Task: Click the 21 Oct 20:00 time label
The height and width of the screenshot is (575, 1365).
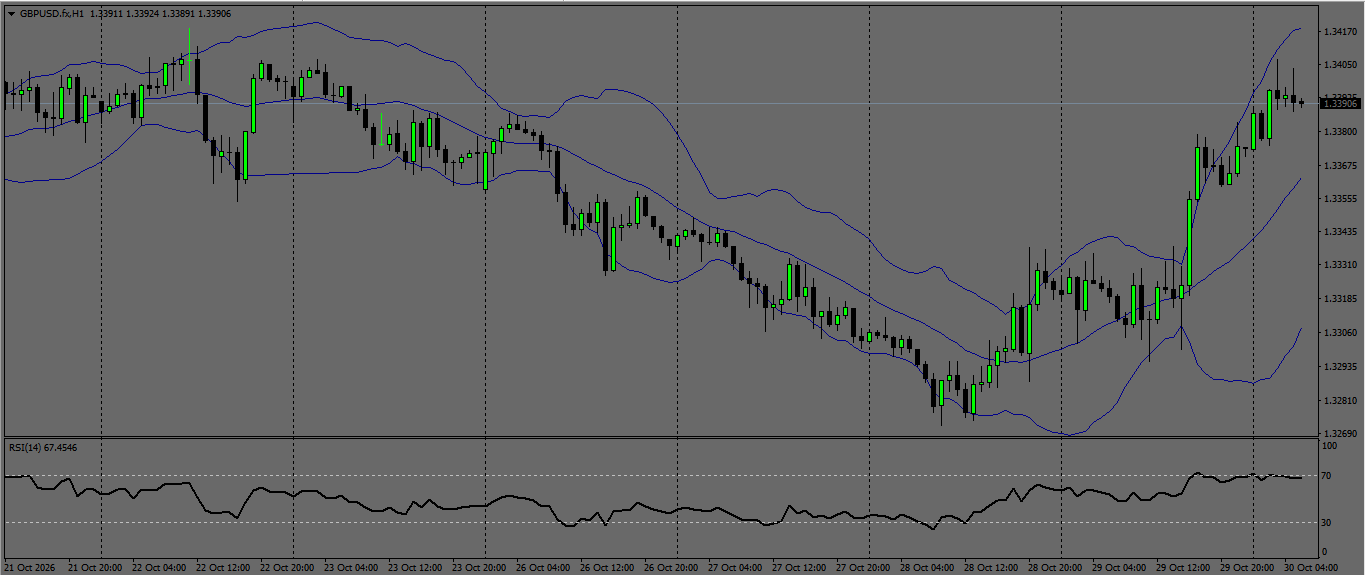Action: pyautogui.click(x=94, y=567)
